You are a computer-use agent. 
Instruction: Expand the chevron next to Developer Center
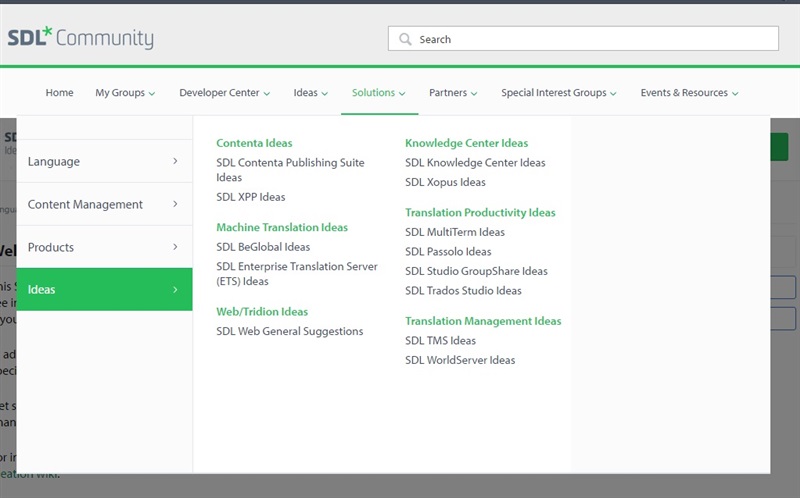[267, 93]
